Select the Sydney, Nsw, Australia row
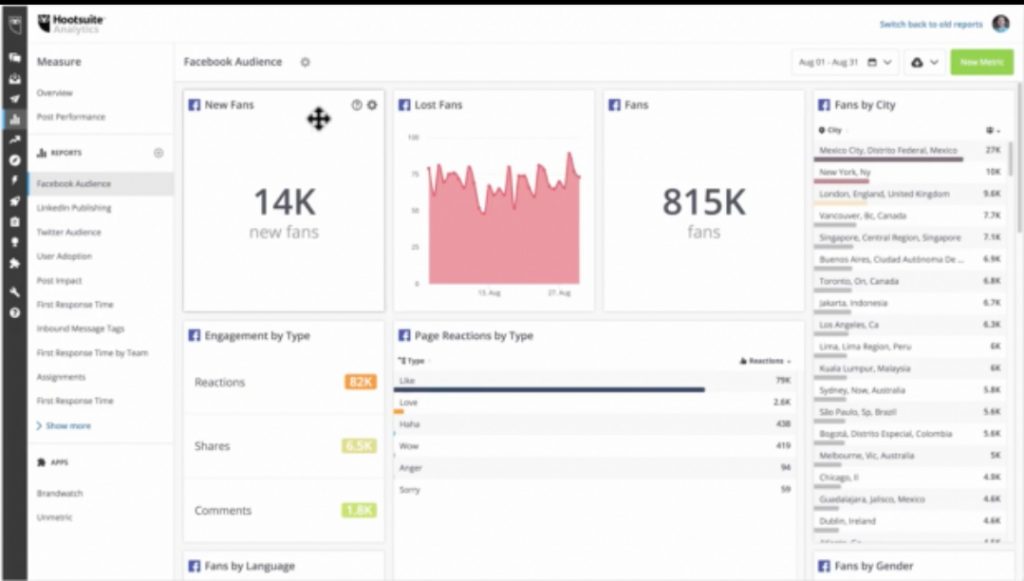Screen dimensions: 1024x581 click(910, 393)
